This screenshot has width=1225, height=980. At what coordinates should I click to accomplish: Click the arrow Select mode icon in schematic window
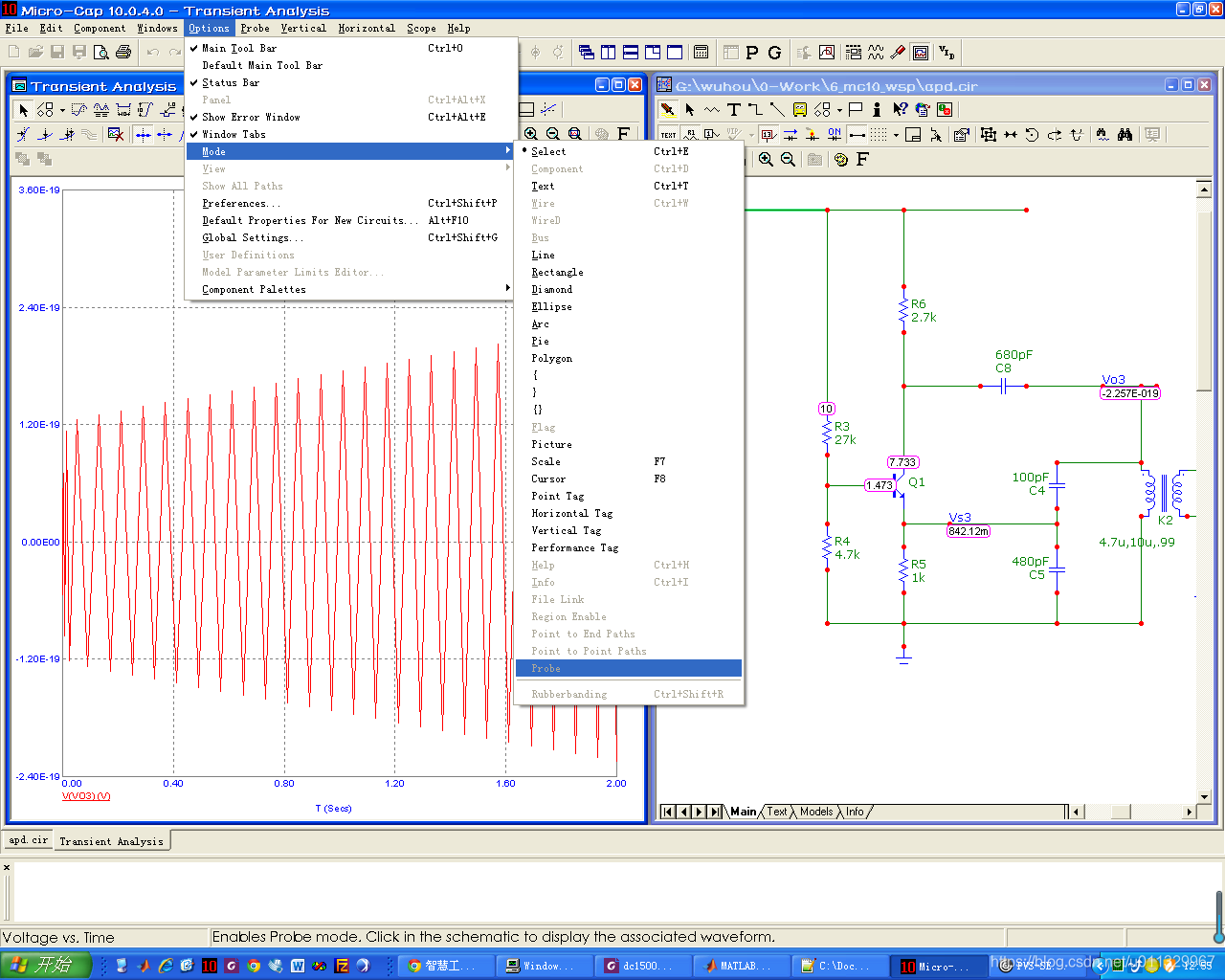click(690, 109)
